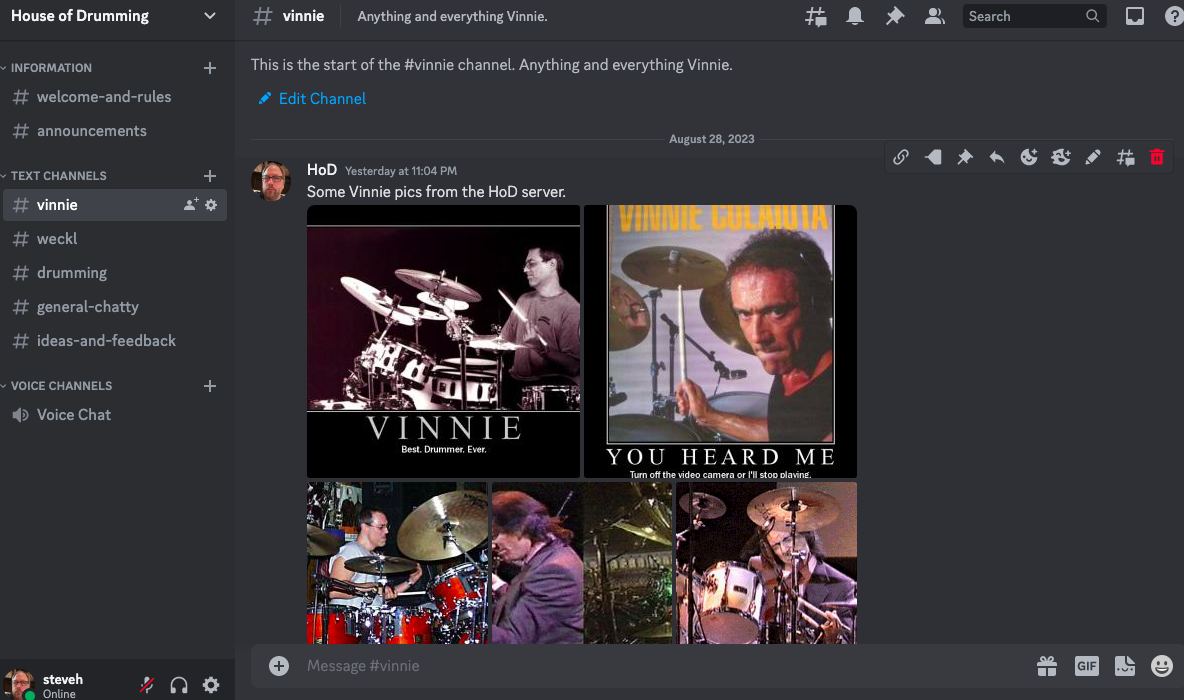The width and height of the screenshot is (1184, 700).
Task: Copy message link with the chain icon
Action: [x=901, y=157]
